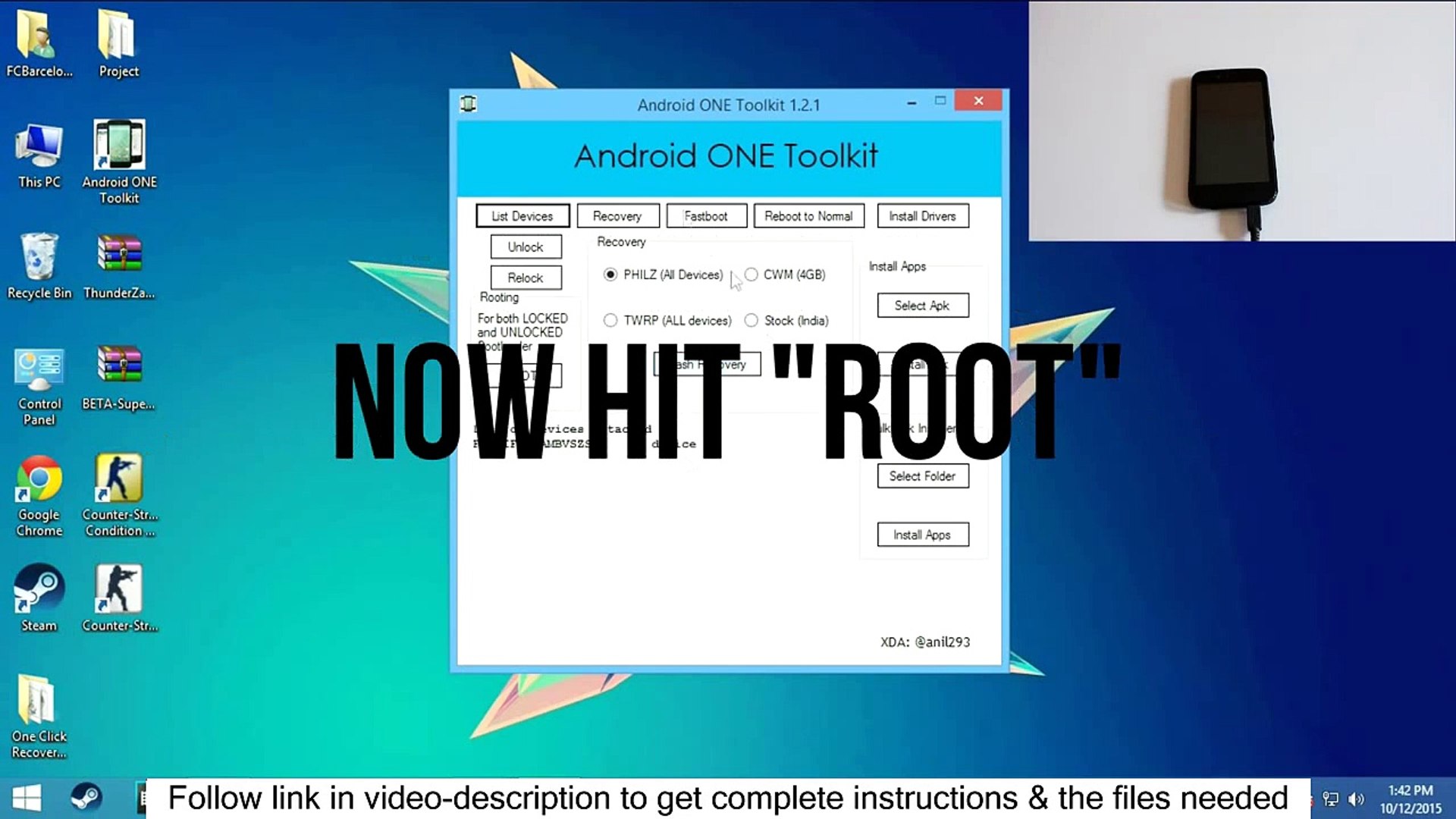The width and height of the screenshot is (1456, 819).
Task: Open the Control Panel desktop icon
Action: click(39, 369)
